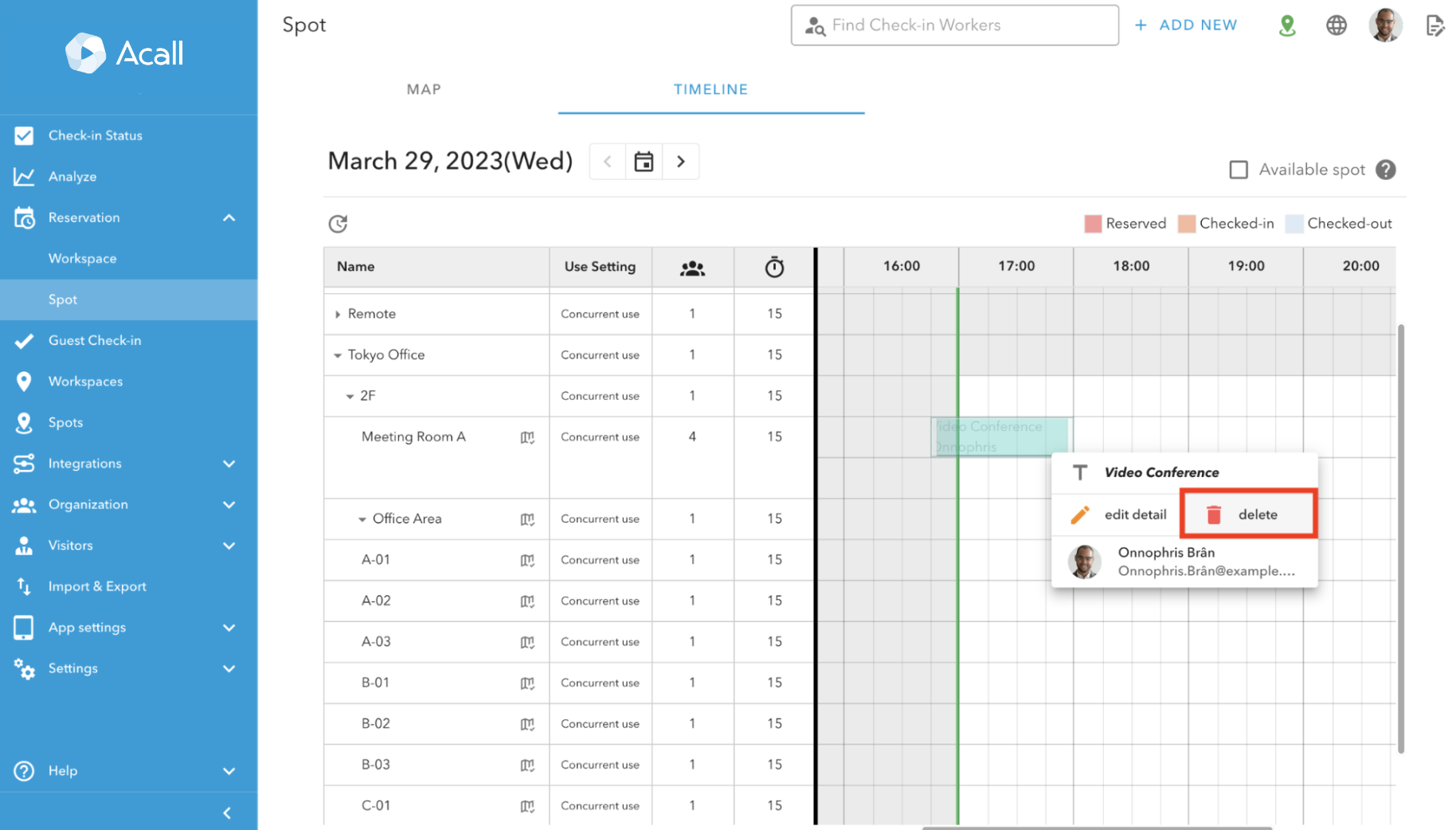Click the green location pin icon
This screenshot has height=830, width=1456.
1287,25
